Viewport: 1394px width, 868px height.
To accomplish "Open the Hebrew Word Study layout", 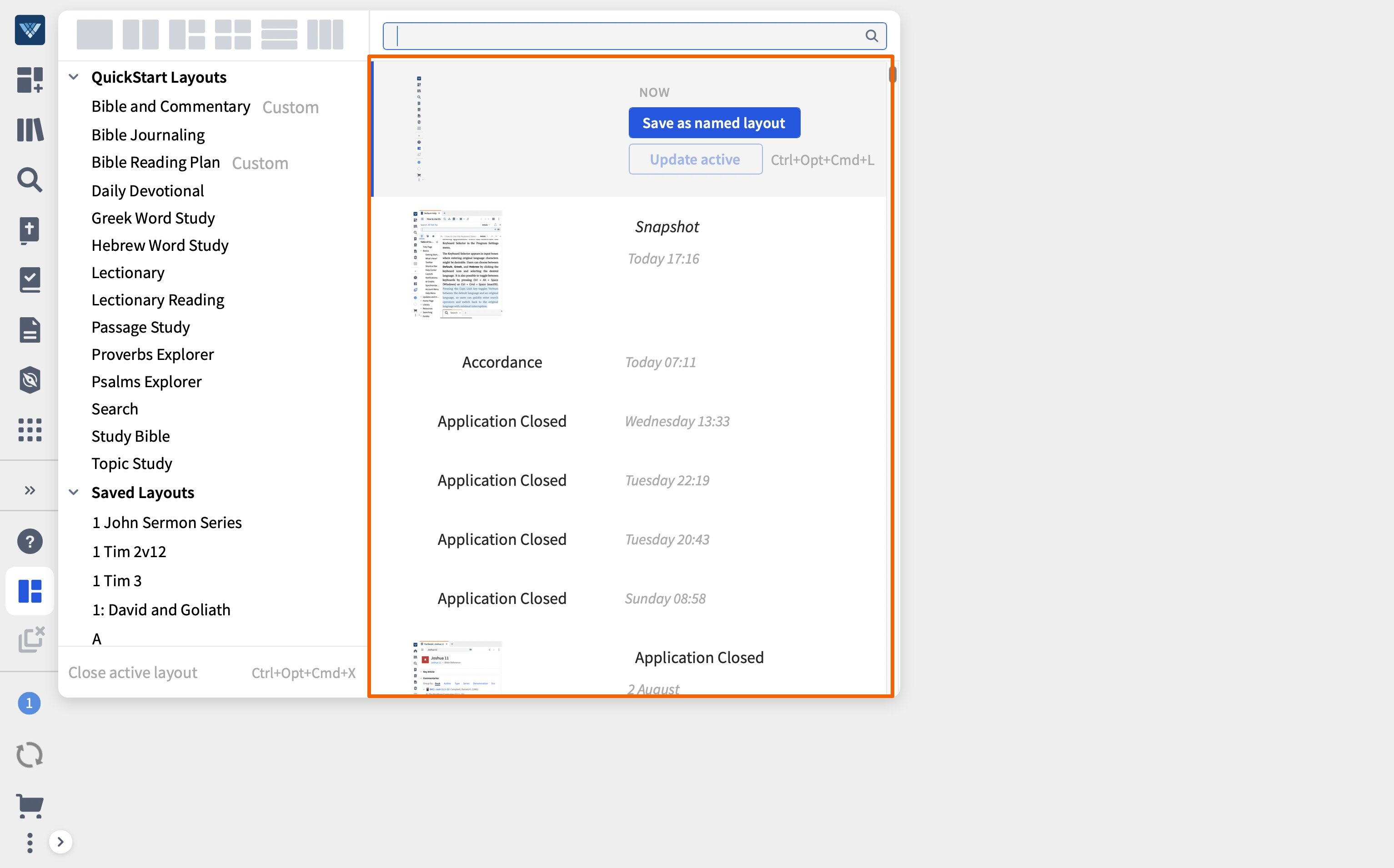I will pos(160,245).
